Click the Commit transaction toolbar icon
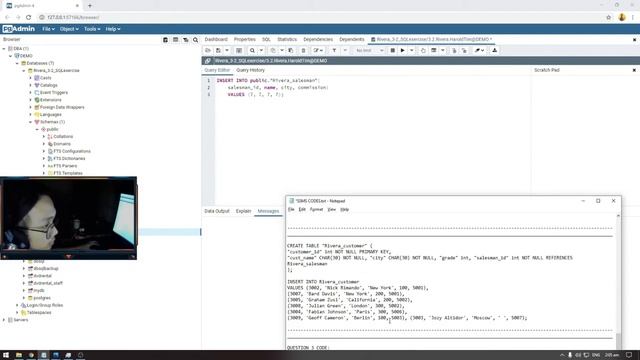Viewport: 640px width, 360px height. pyautogui.click(x=454, y=50)
